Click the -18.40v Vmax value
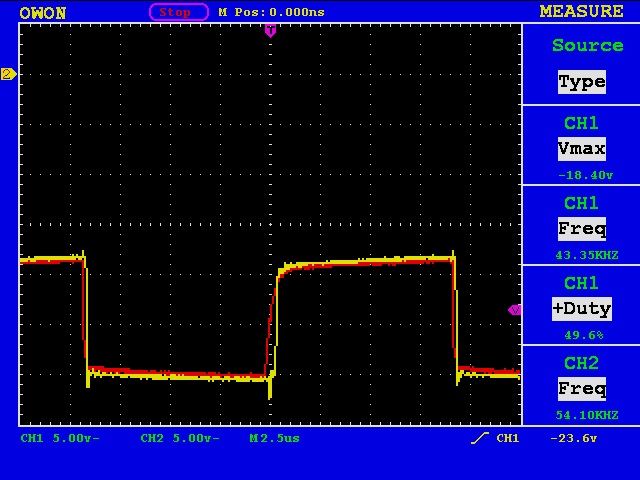The width and height of the screenshot is (640, 480). pos(585,175)
